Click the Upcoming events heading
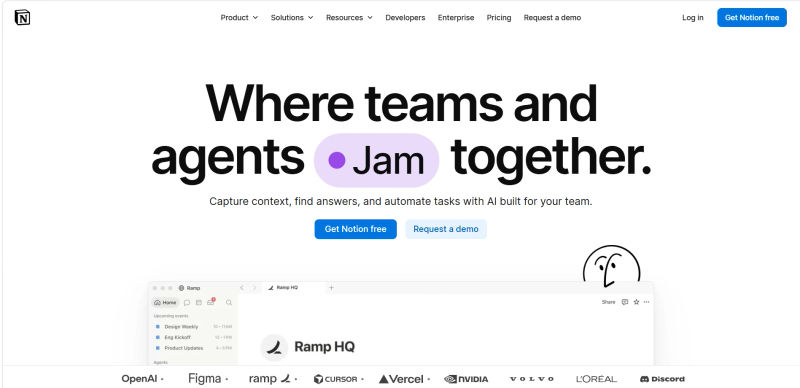This screenshot has width=800, height=388. pyautogui.click(x=171, y=316)
